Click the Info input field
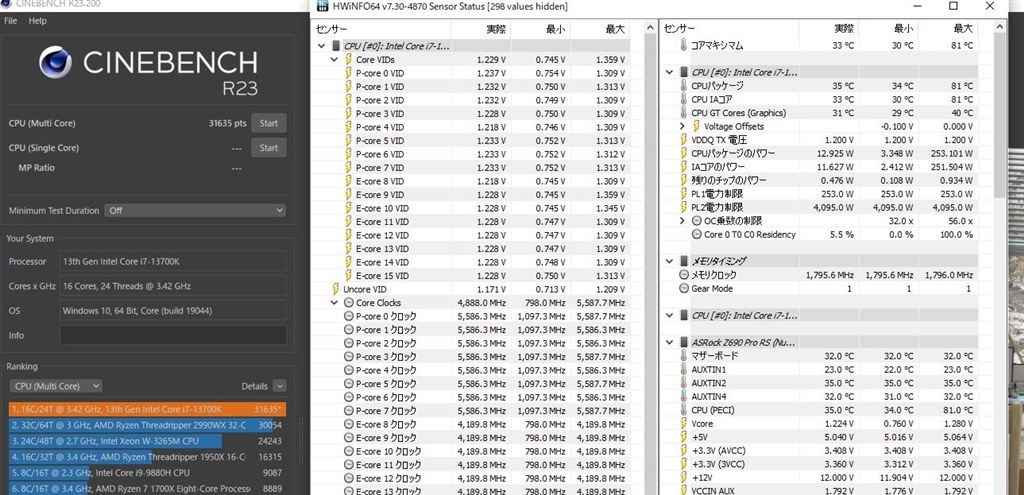Viewport: 1024px width, 495px height. click(173, 336)
